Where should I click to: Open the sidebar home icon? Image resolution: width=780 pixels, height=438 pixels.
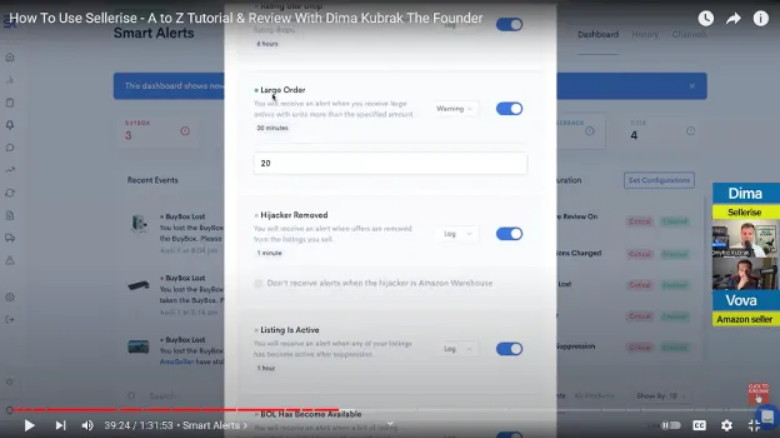pyautogui.click(x=10, y=57)
